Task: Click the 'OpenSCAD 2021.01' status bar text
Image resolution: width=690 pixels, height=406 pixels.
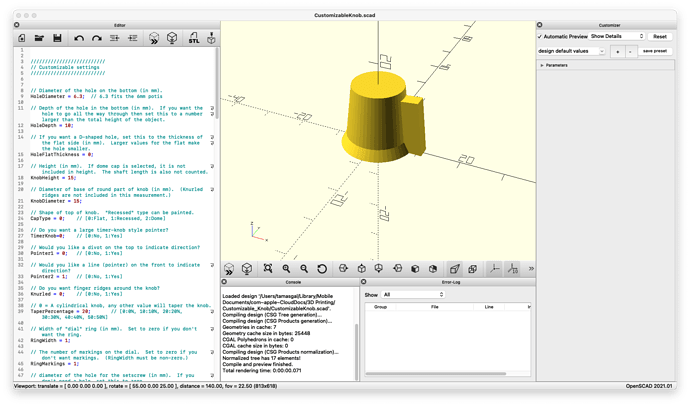Action: (649, 386)
